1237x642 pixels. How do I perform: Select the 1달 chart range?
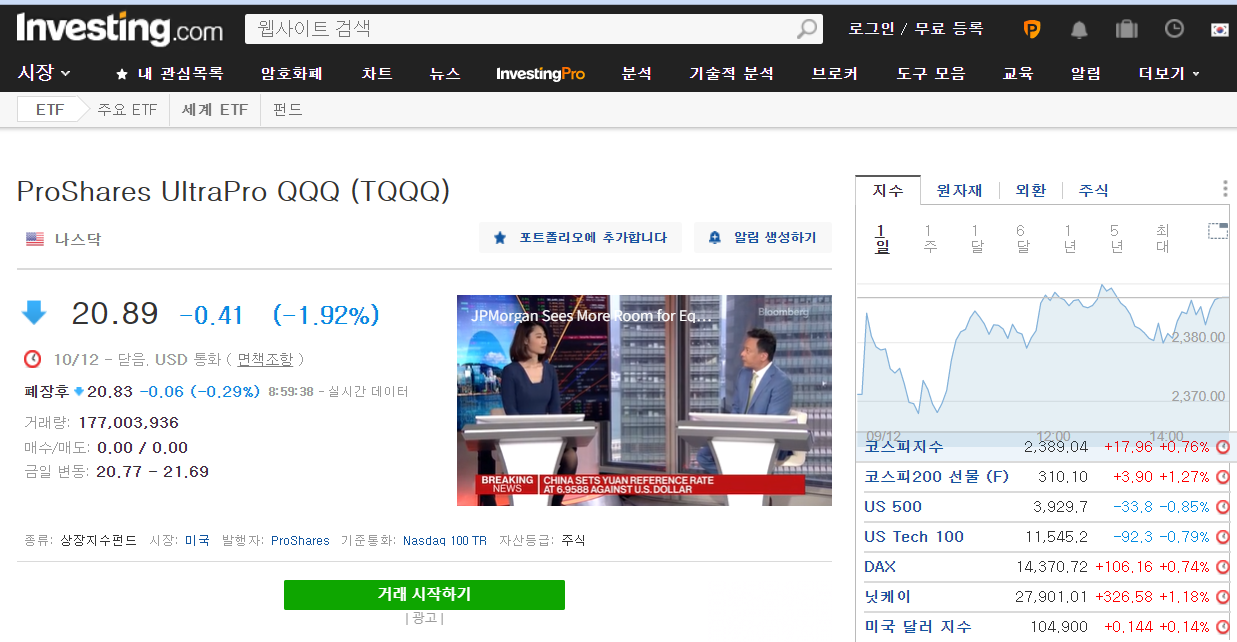point(977,239)
